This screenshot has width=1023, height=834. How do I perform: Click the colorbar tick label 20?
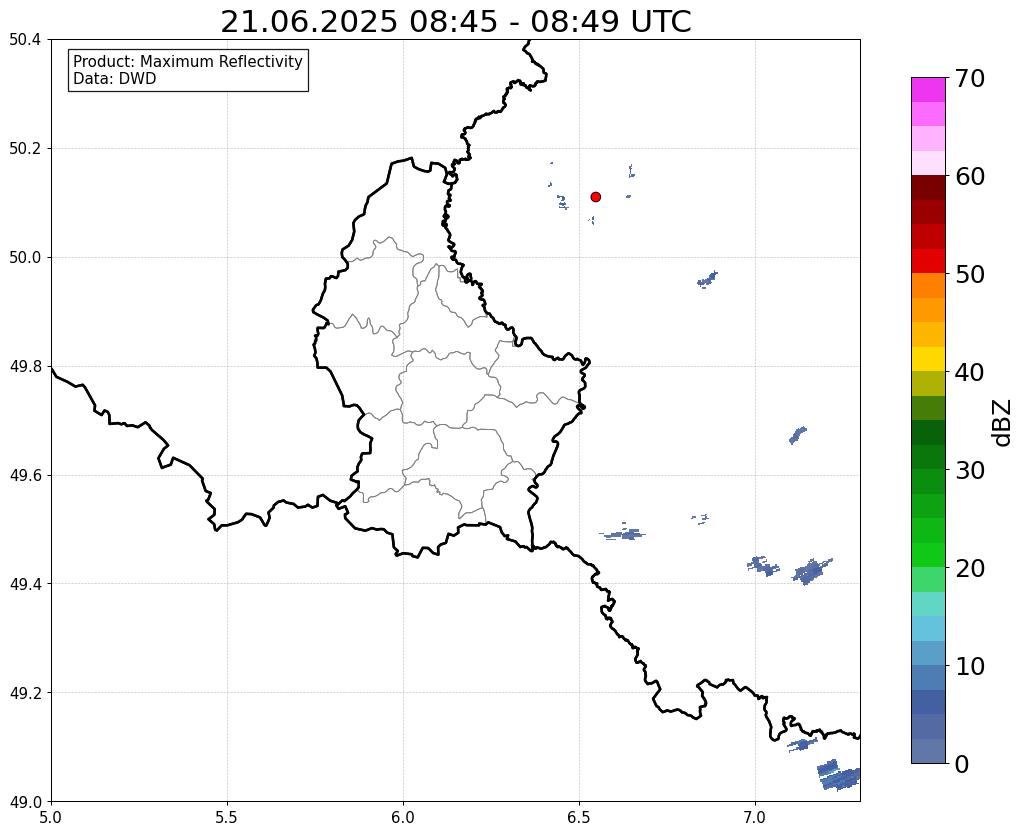[x=970, y=568]
